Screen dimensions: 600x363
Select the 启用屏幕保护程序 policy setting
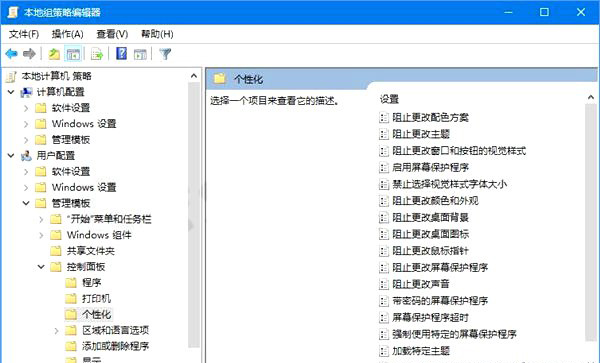(430, 167)
